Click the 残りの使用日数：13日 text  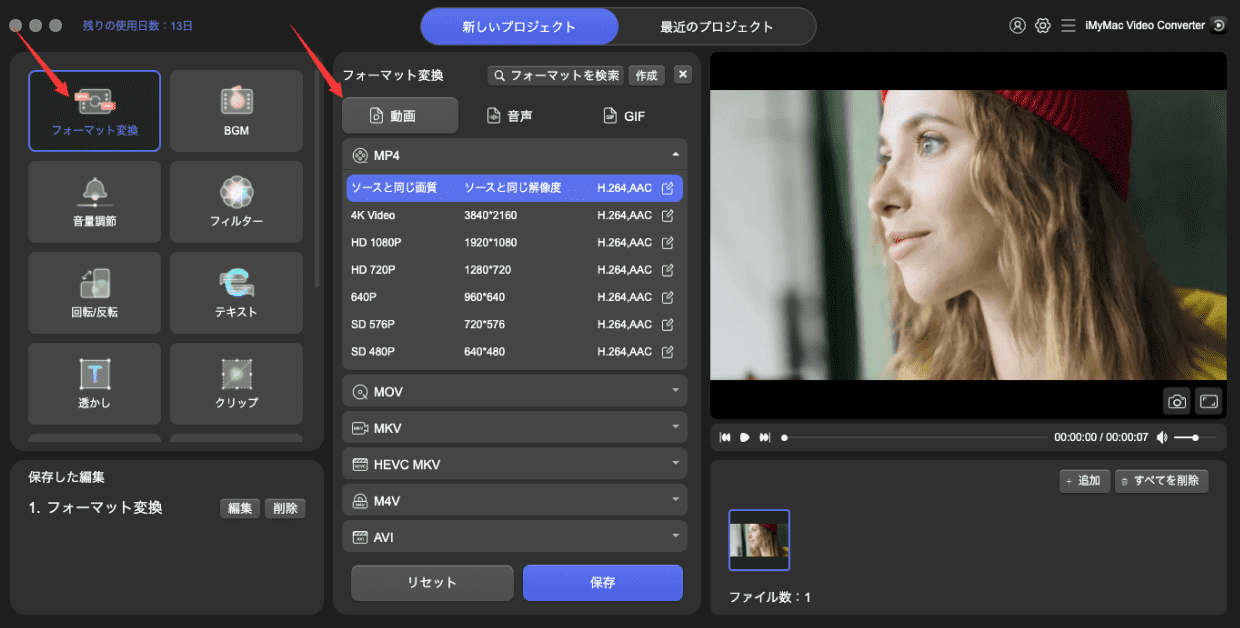pyautogui.click(x=138, y=25)
